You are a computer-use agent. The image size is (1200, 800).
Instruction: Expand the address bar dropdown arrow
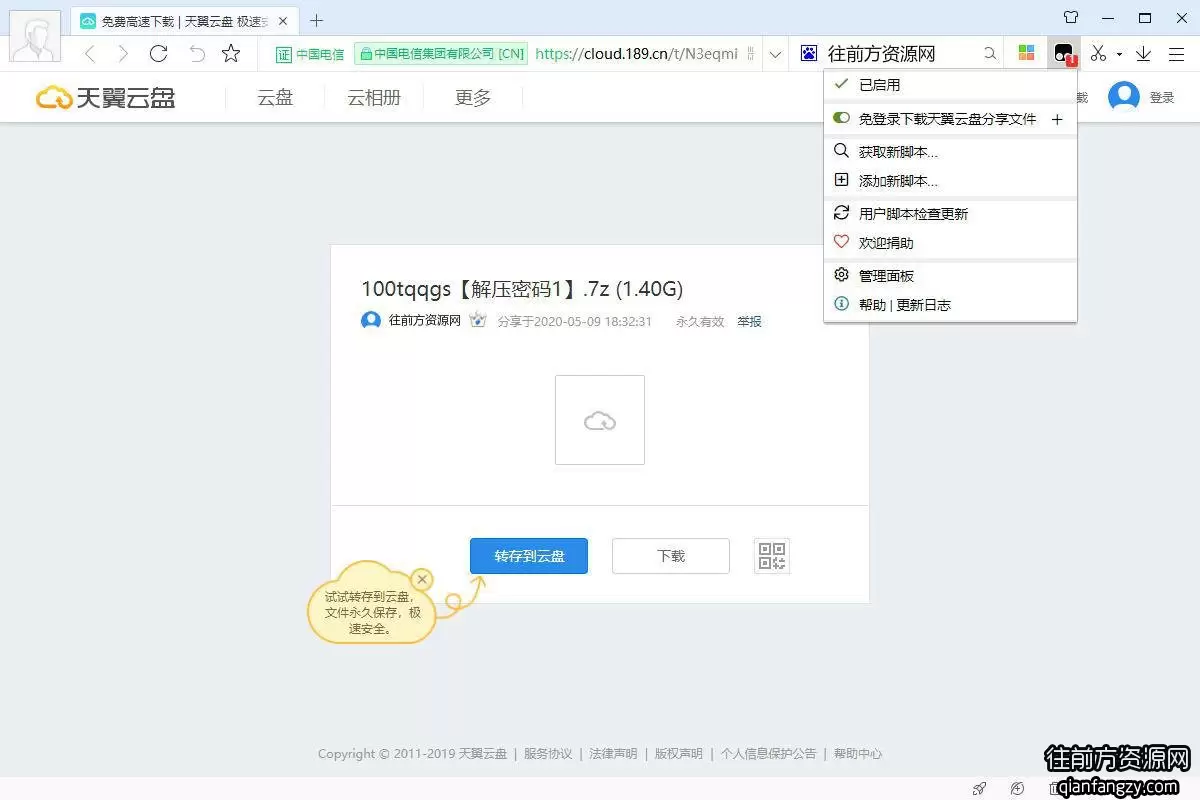click(774, 54)
